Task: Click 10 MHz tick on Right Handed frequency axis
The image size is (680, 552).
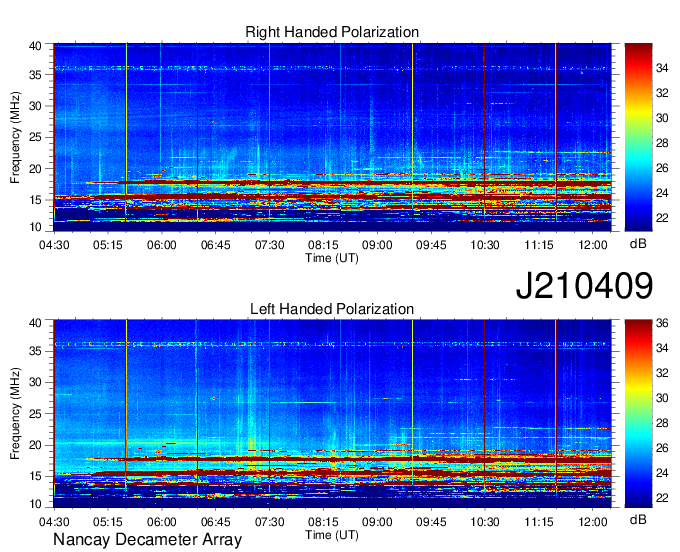Action: 35,227
